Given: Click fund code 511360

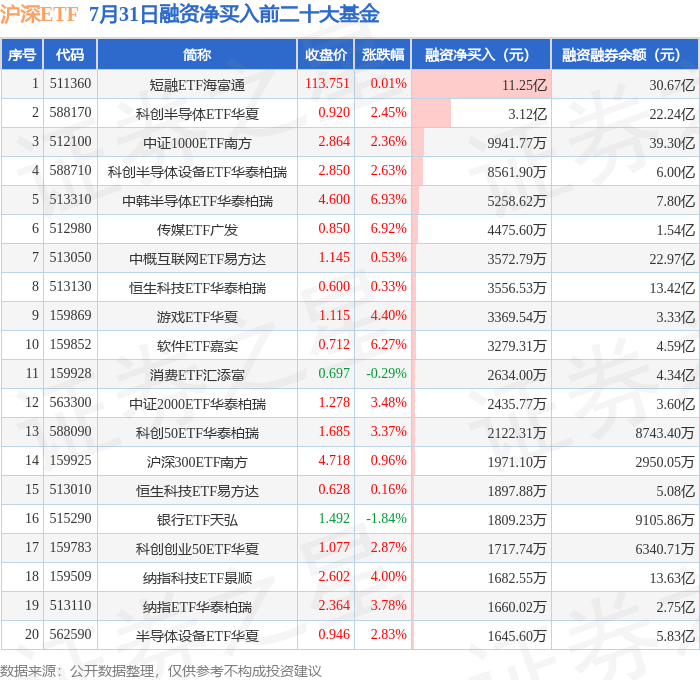Looking at the screenshot, I should (70, 83).
